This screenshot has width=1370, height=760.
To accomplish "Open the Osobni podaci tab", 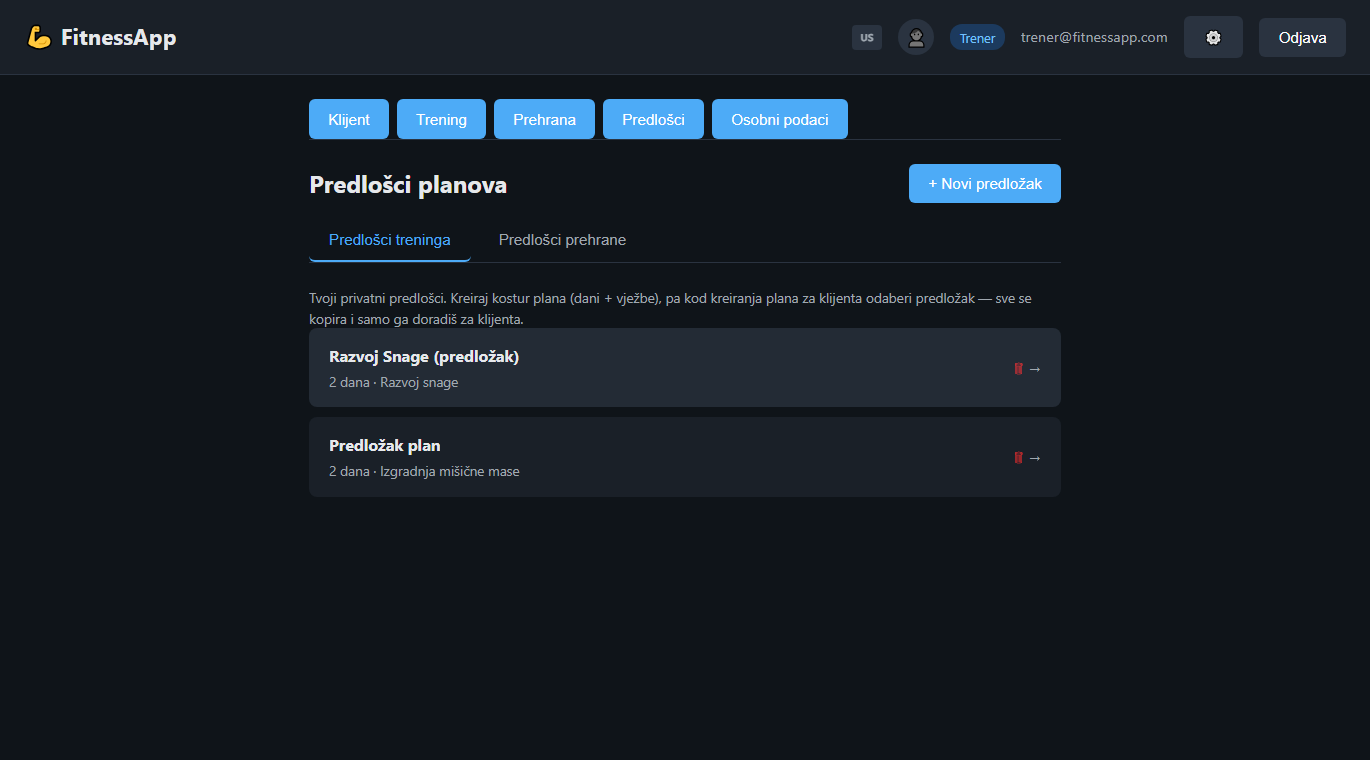I will click(780, 119).
